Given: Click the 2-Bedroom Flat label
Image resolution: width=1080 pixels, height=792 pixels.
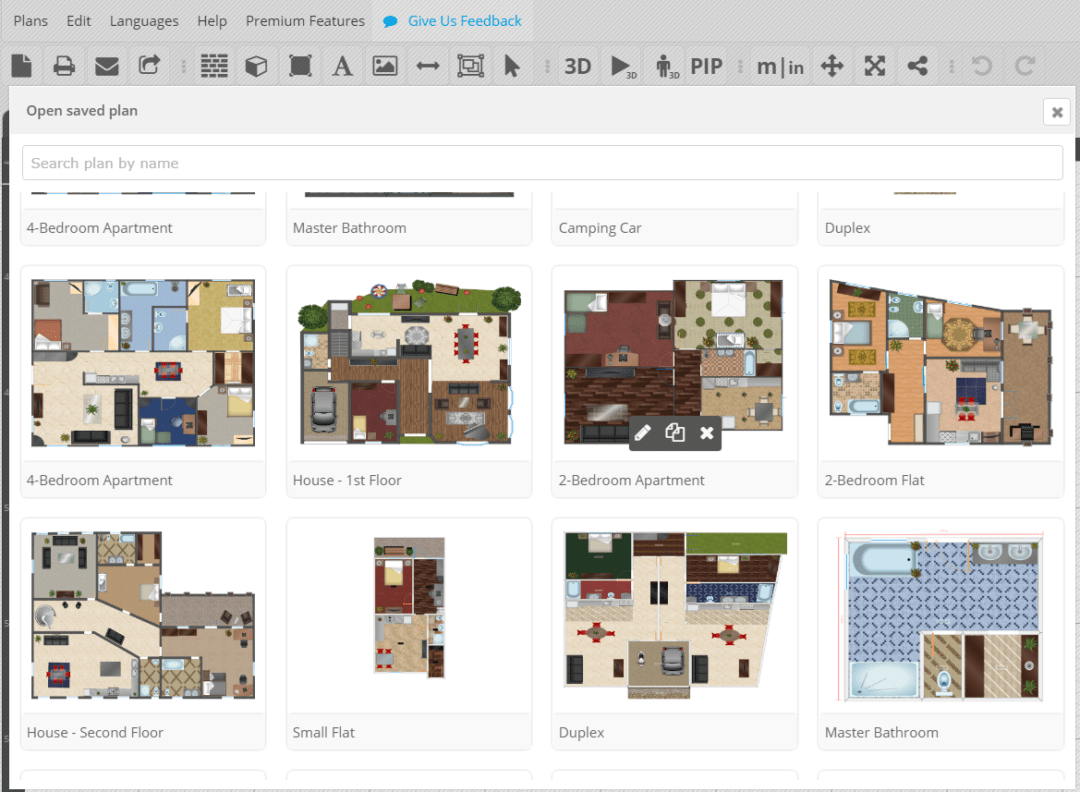Looking at the screenshot, I should pos(875,480).
